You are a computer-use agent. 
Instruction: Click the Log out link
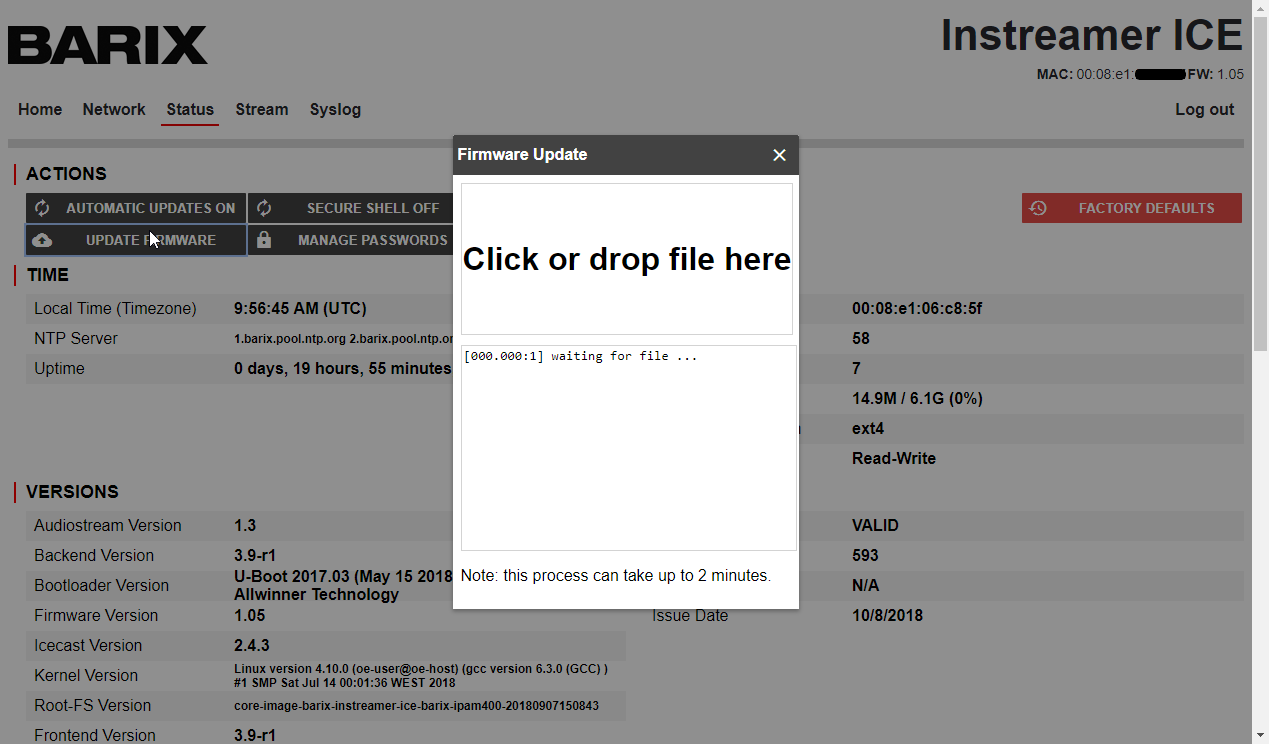pos(1204,110)
